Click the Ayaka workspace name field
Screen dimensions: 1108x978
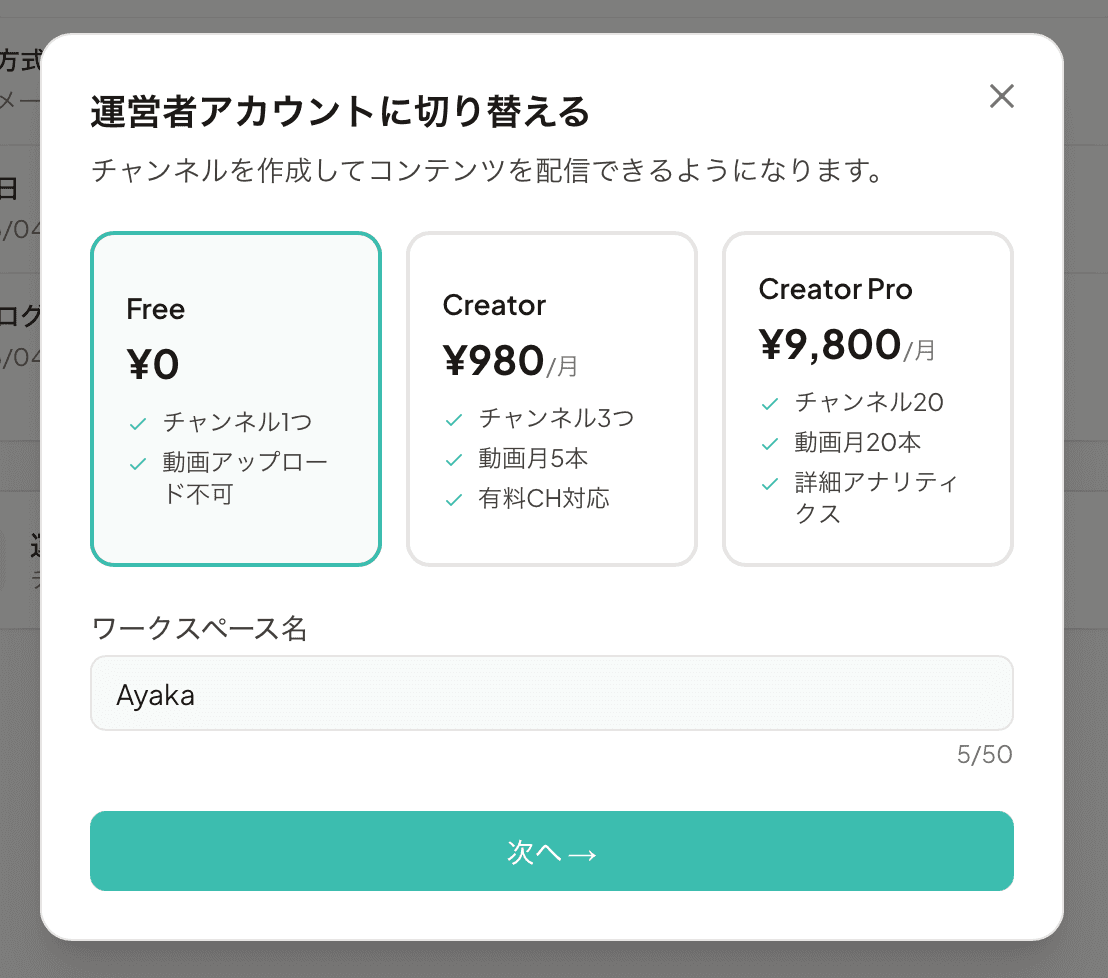552,693
